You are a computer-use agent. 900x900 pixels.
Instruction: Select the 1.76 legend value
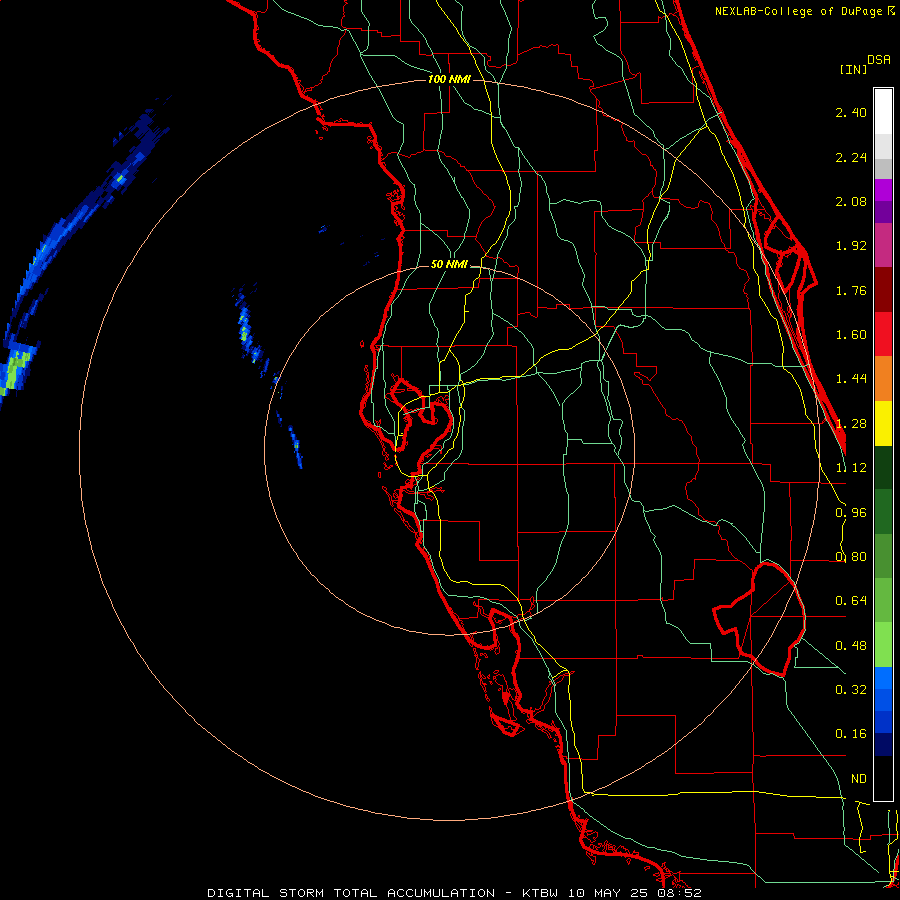(x=851, y=290)
